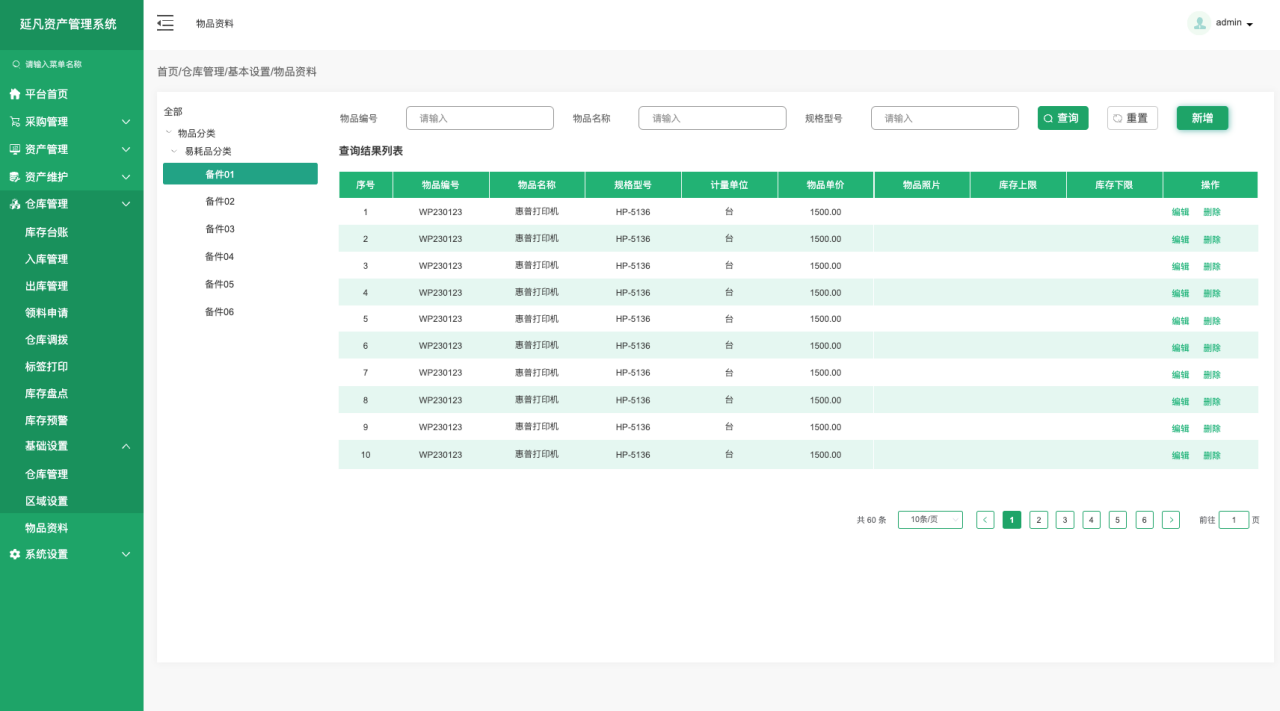Image resolution: width=1280 pixels, height=711 pixels.
Task: Collapse the 易耗品分类 tree node
Action: pos(174,151)
